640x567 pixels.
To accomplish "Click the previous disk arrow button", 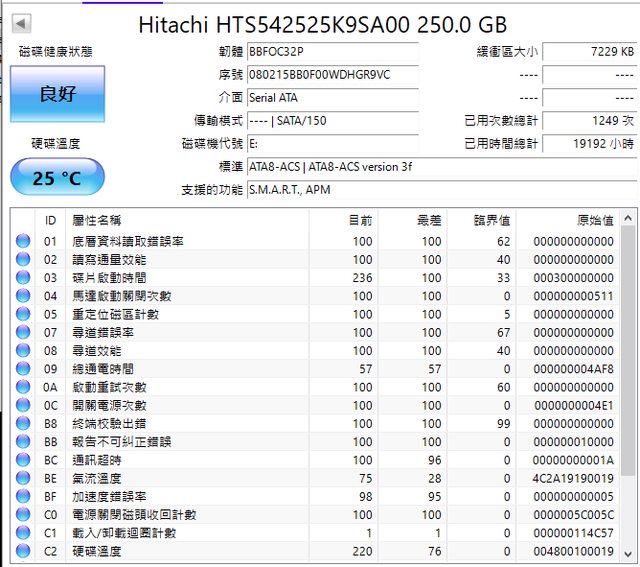I will click(22, 24).
